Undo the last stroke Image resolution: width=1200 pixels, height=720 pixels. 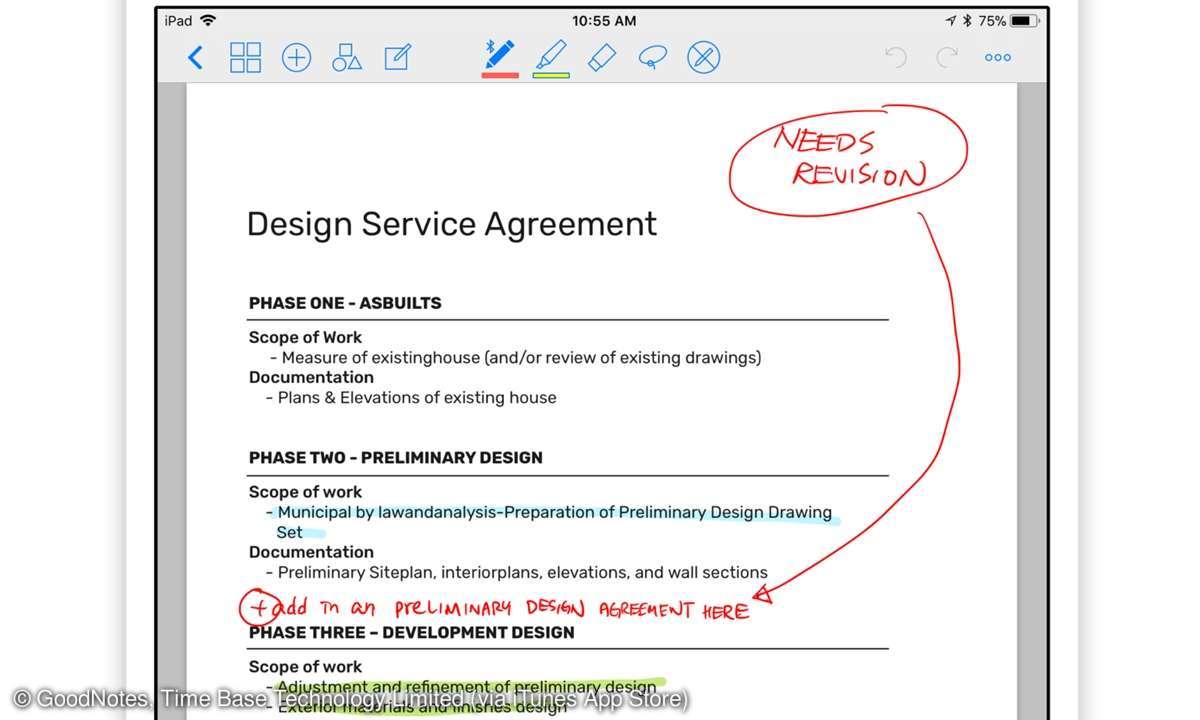tap(896, 58)
